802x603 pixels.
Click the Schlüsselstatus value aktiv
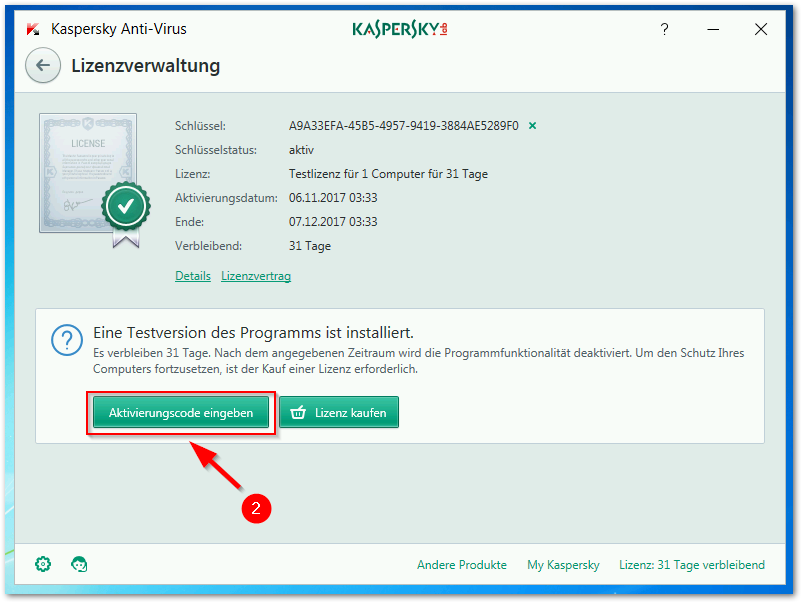(x=301, y=150)
